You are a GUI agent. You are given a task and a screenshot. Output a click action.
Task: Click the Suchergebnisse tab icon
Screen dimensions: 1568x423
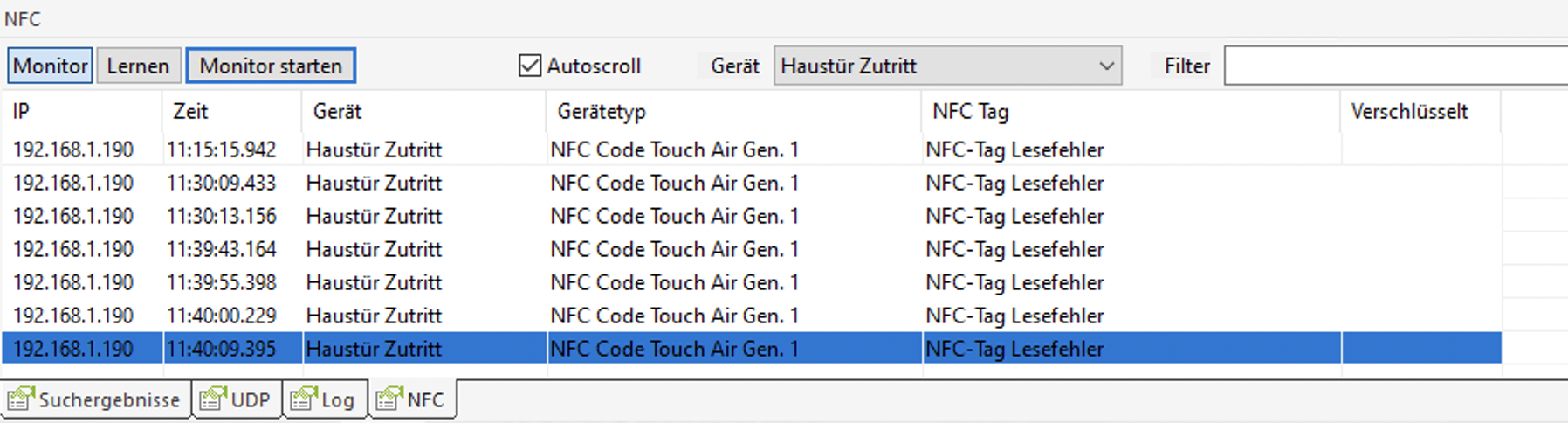tap(20, 399)
